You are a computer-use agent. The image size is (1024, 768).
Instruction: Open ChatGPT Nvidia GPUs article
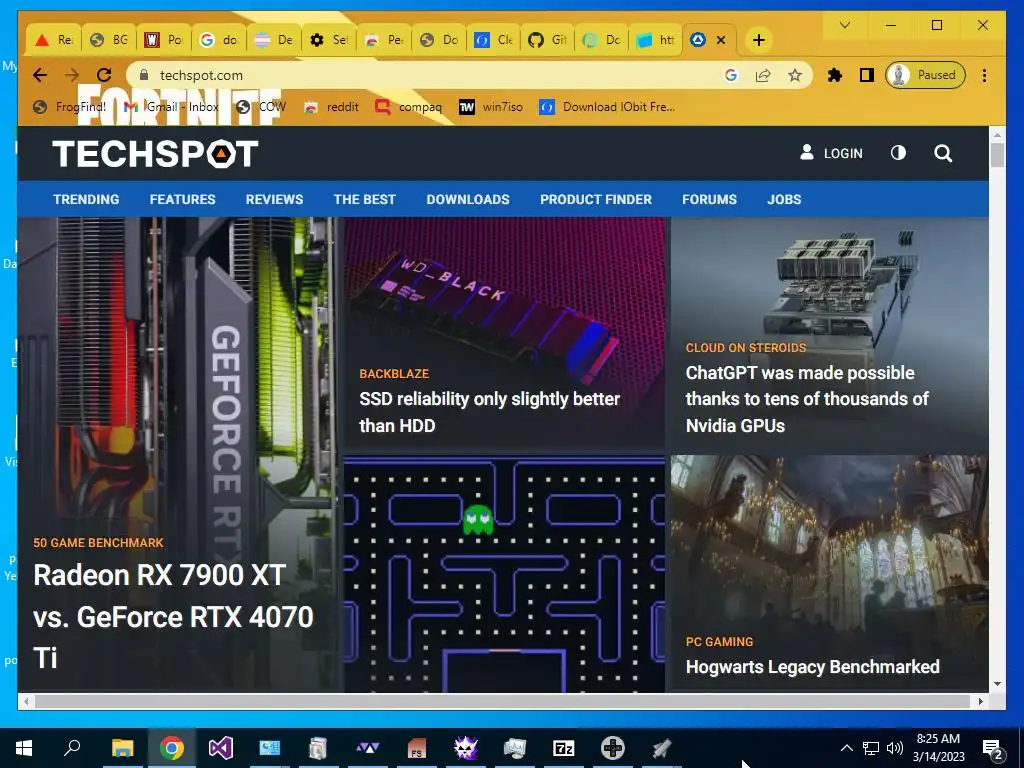click(x=807, y=399)
